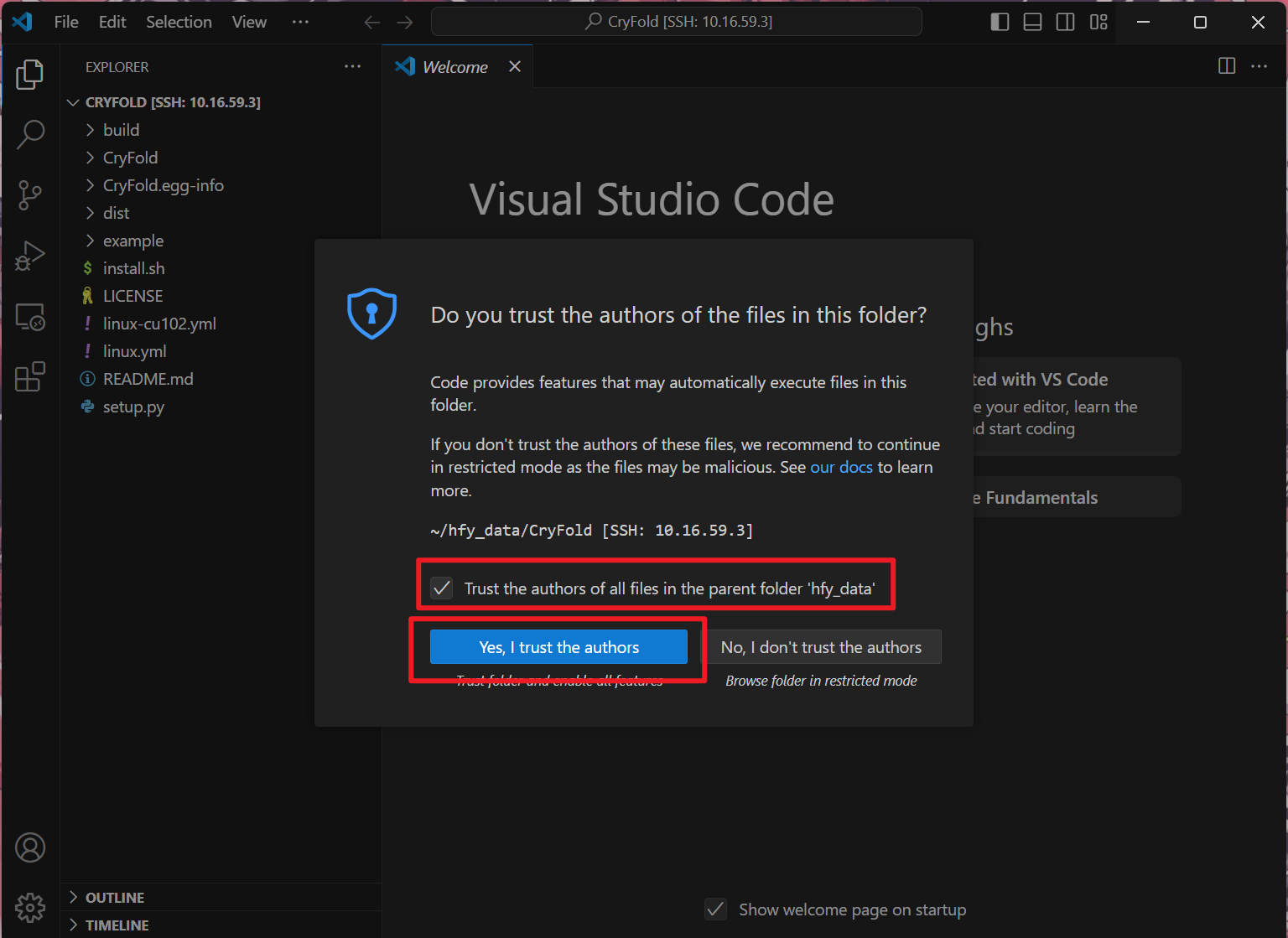
Task: Open the Run and Debug icon
Action: click(30, 256)
